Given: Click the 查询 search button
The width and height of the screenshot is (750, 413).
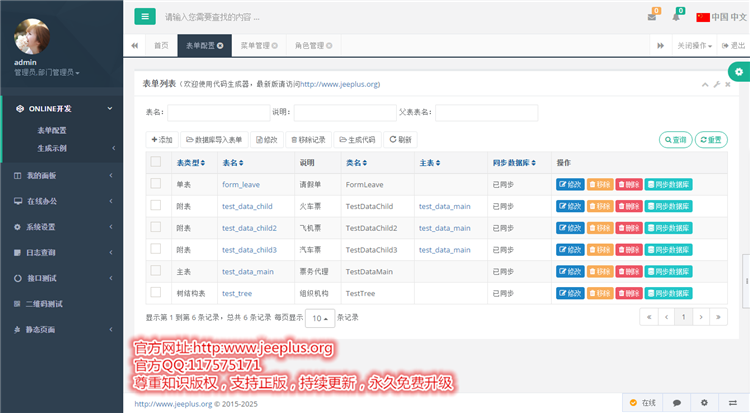Looking at the screenshot, I should tap(675, 140).
